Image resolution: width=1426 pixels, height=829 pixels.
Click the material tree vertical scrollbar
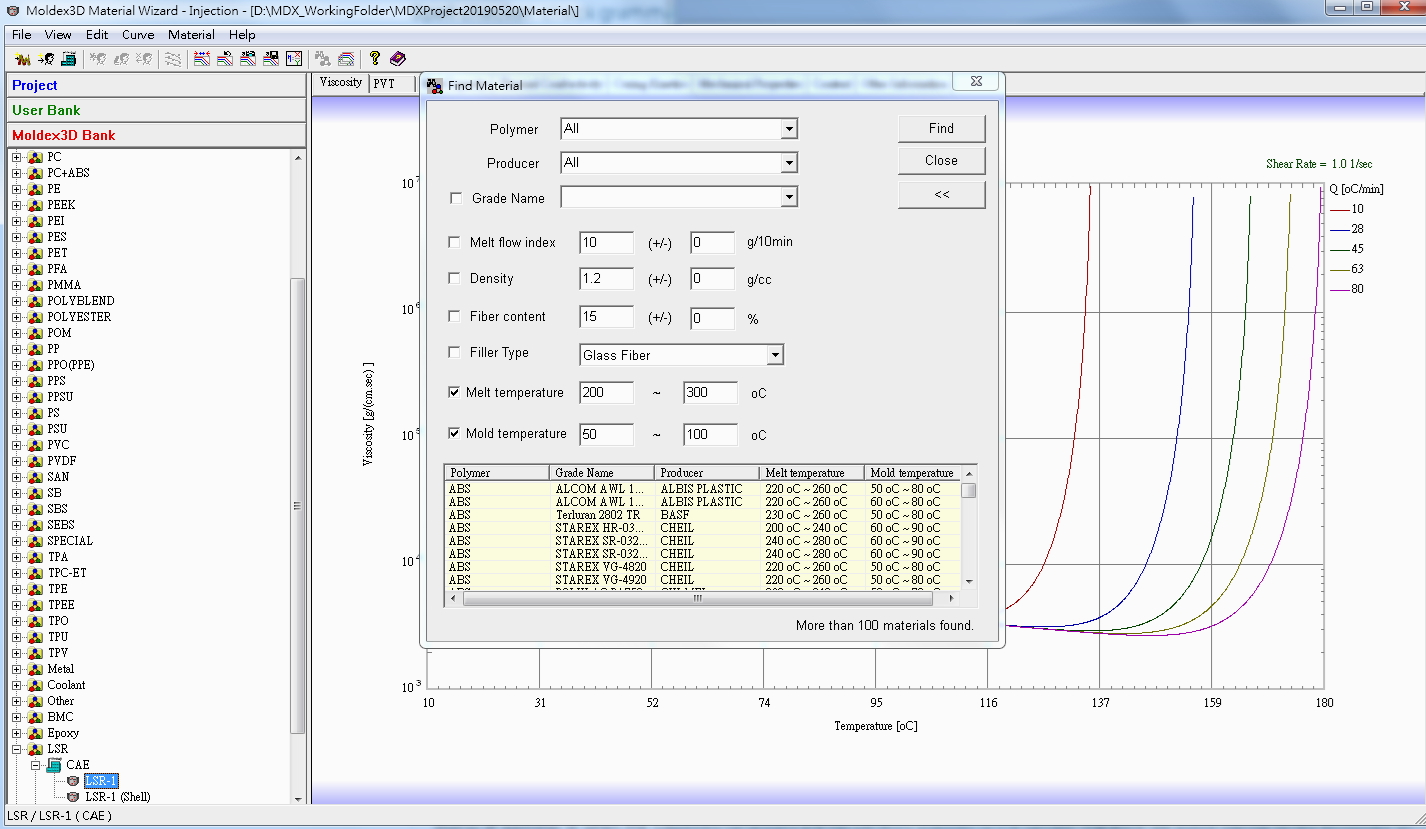[x=298, y=505]
